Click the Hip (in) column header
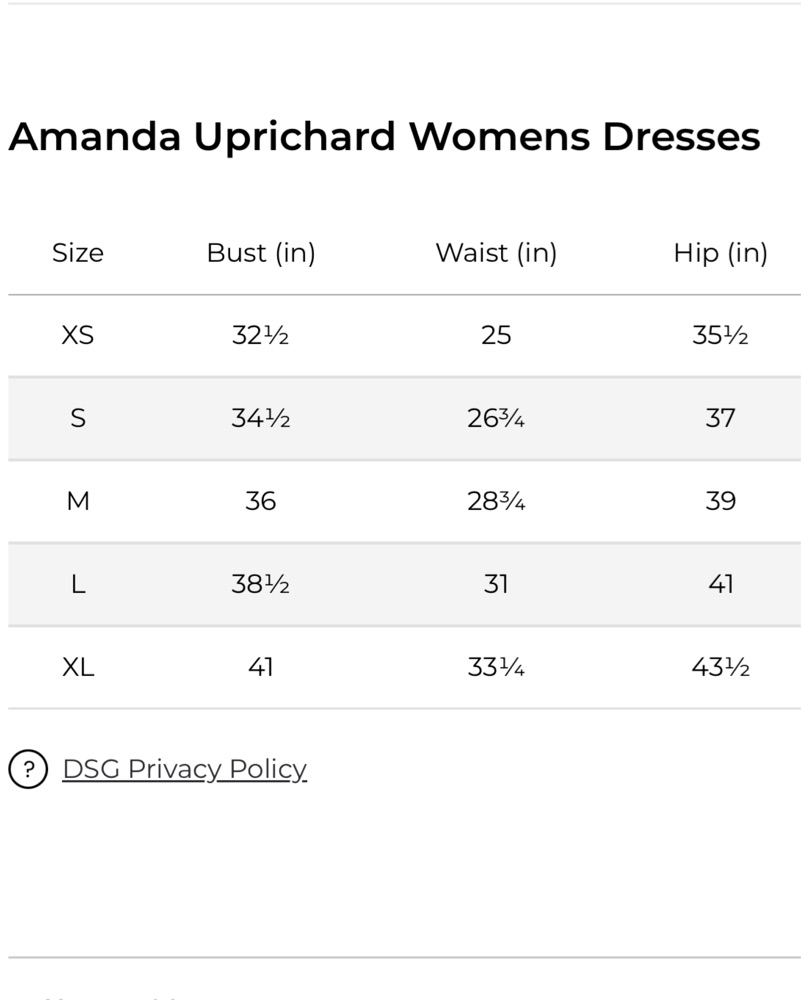The width and height of the screenshot is (801, 1000). pos(721,253)
